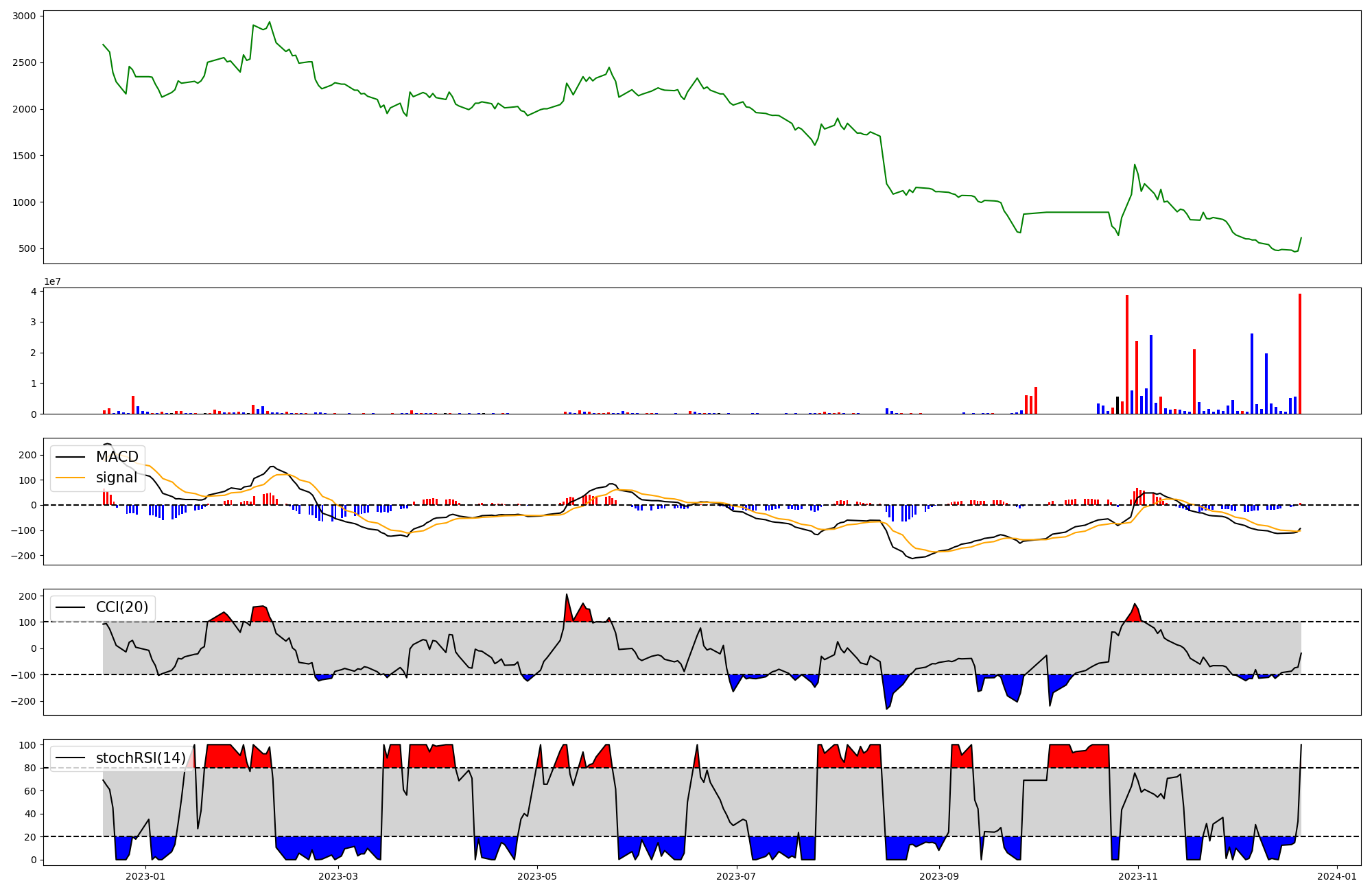The image size is (1372, 892).
Task: Click the tallest red volume bar at far right
Action: click(x=1299, y=353)
